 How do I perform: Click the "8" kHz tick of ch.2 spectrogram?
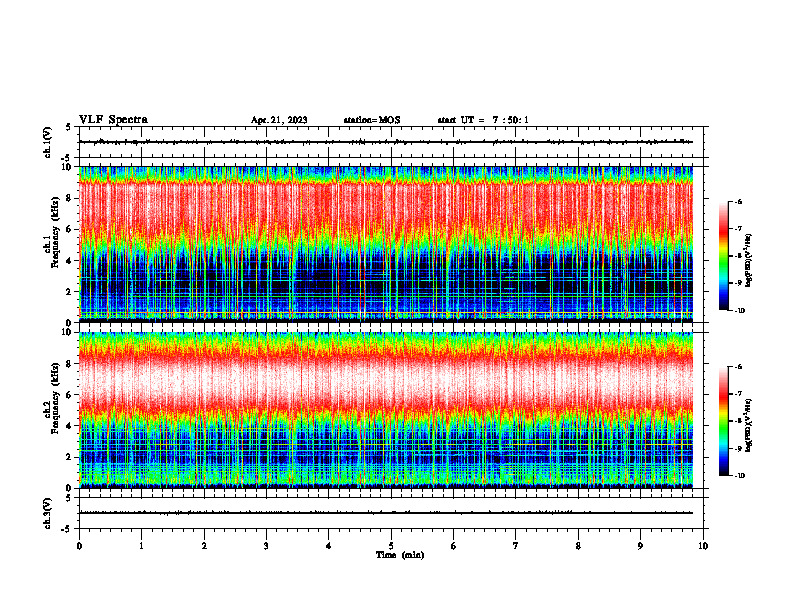[70, 364]
